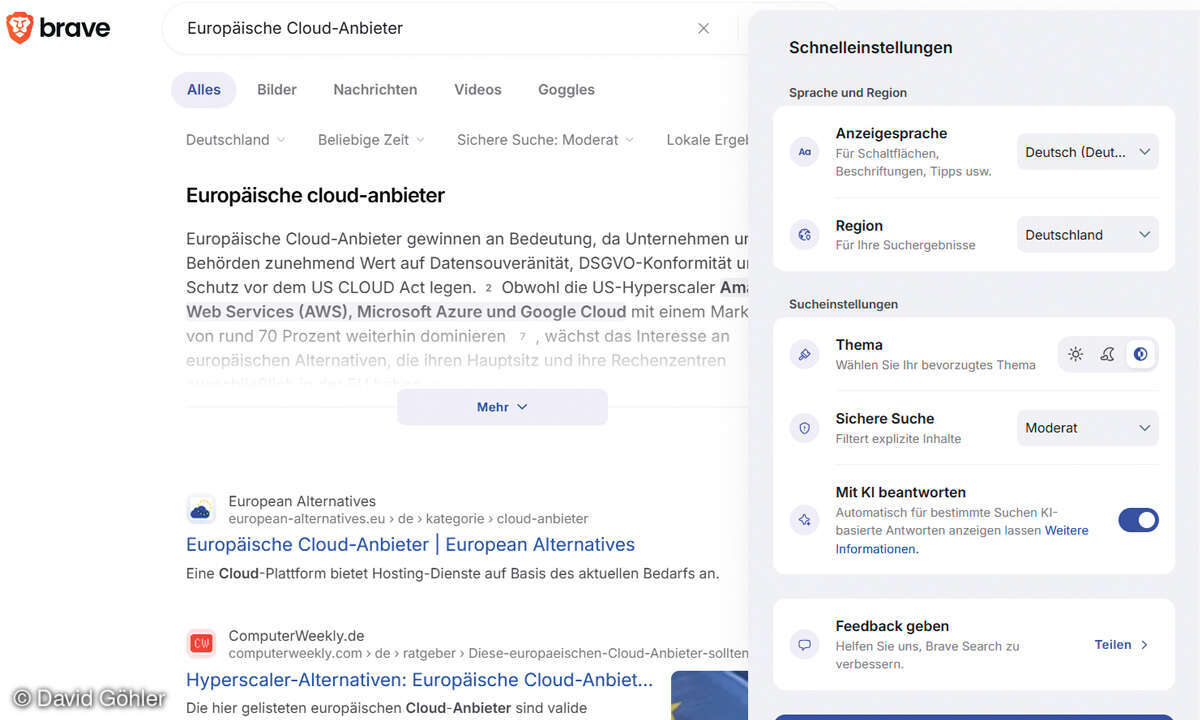Viewport: 1200px width, 720px height.
Task: Click the Feedback geben speech bubble icon
Action: pyautogui.click(x=804, y=645)
